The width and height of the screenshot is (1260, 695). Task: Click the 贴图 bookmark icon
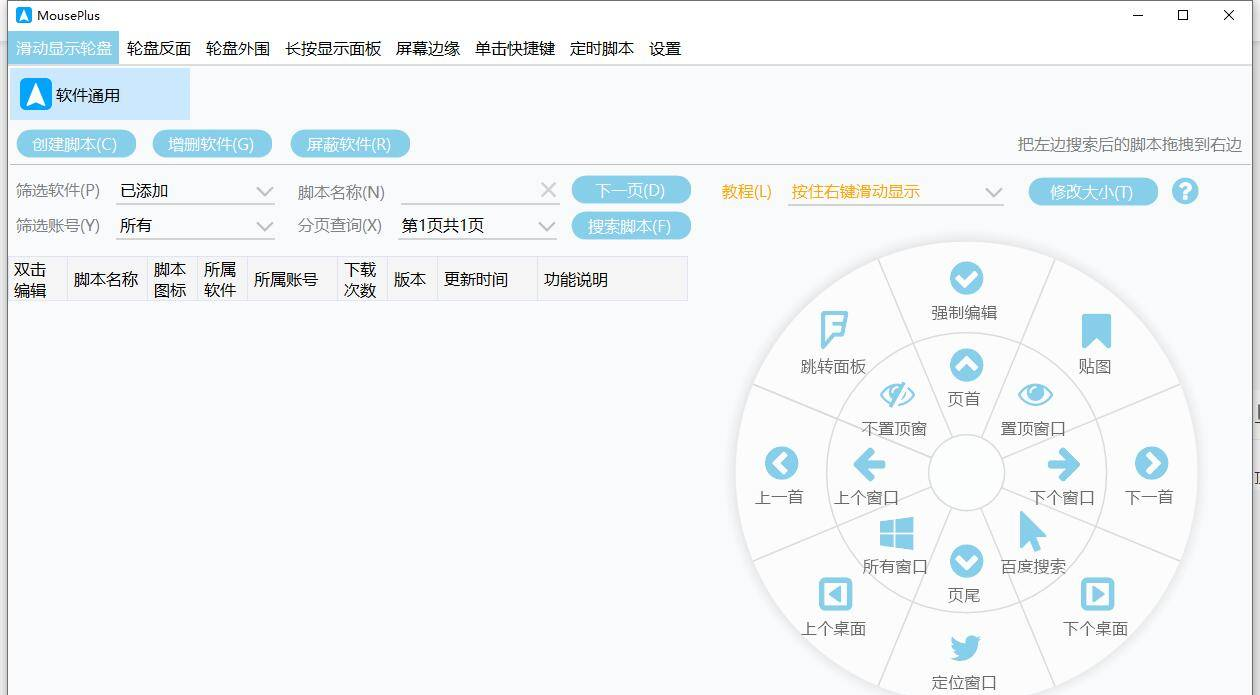(x=1096, y=331)
